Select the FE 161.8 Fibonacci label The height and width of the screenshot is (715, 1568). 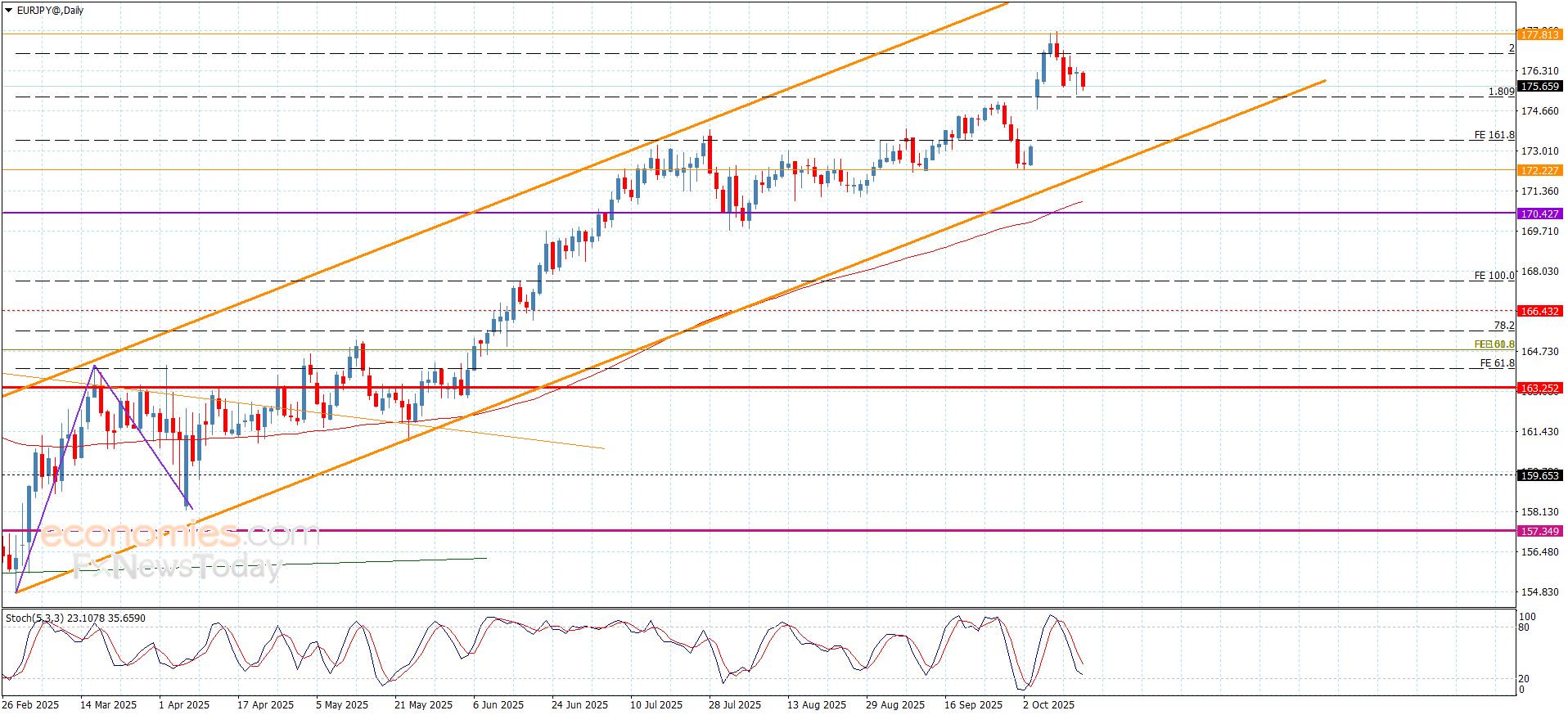point(1494,135)
